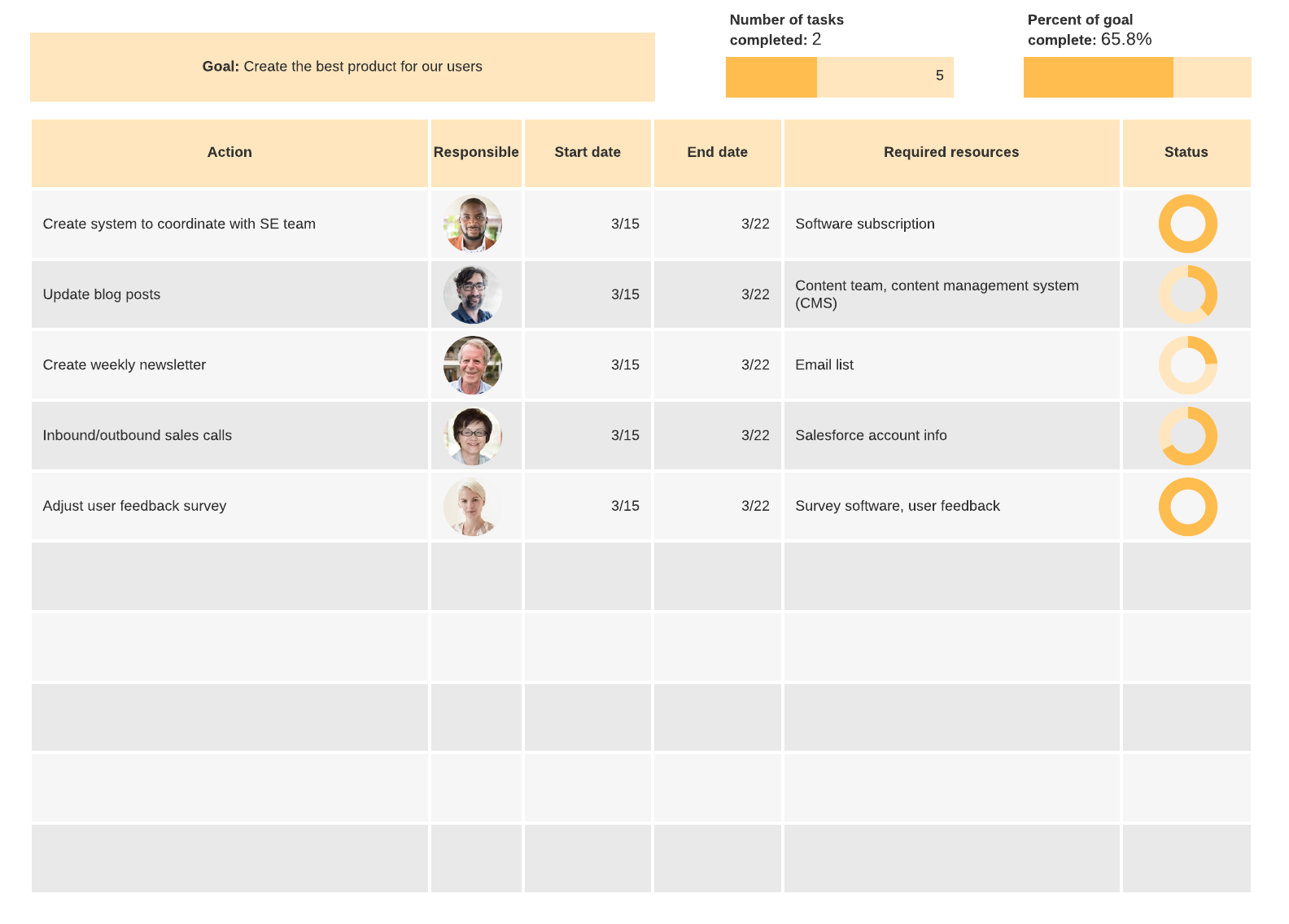The height and width of the screenshot is (924, 1289).
Task: Click the Required resources column header
Action: [x=951, y=153]
